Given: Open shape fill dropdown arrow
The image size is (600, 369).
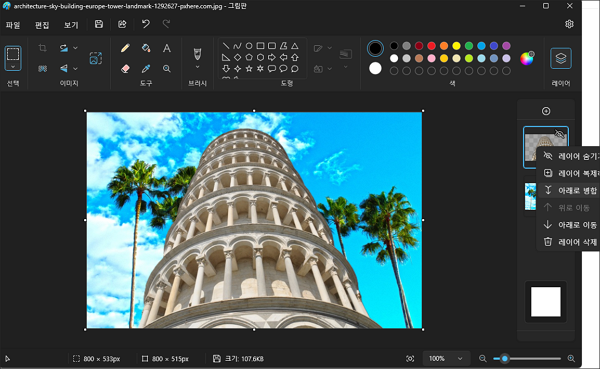Looking at the screenshot, I should point(329,69).
